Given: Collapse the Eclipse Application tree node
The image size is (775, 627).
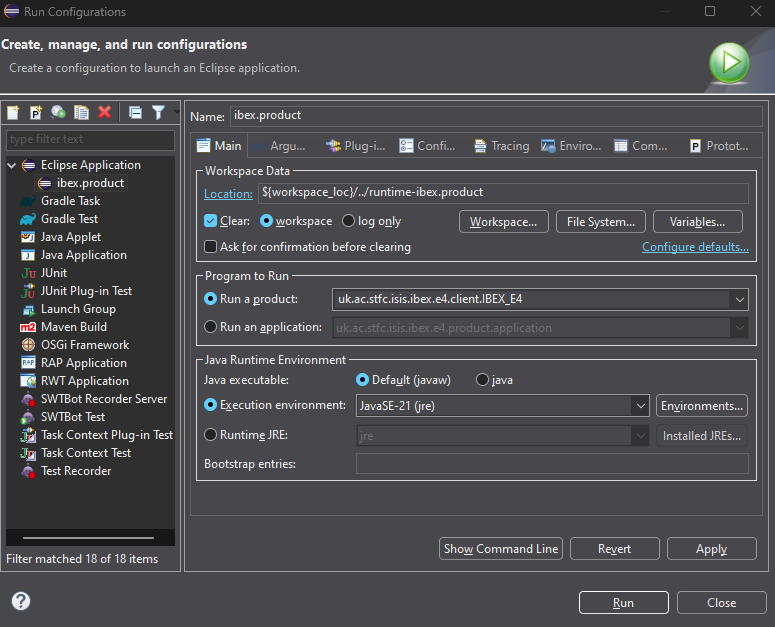Looking at the screenshot, I should point(12,165).
